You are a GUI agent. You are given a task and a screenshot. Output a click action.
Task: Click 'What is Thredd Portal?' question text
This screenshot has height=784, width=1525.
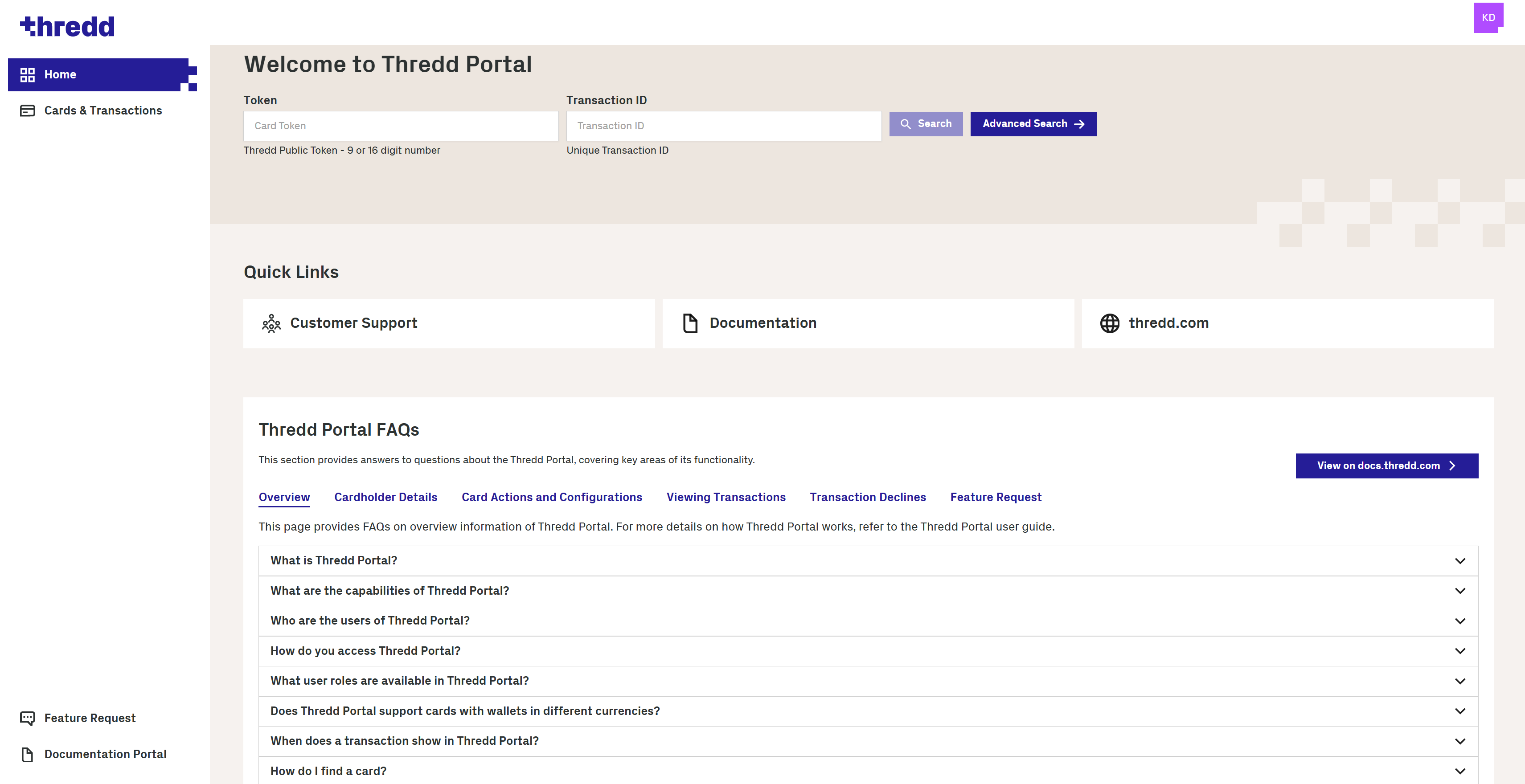pos(334,560)
